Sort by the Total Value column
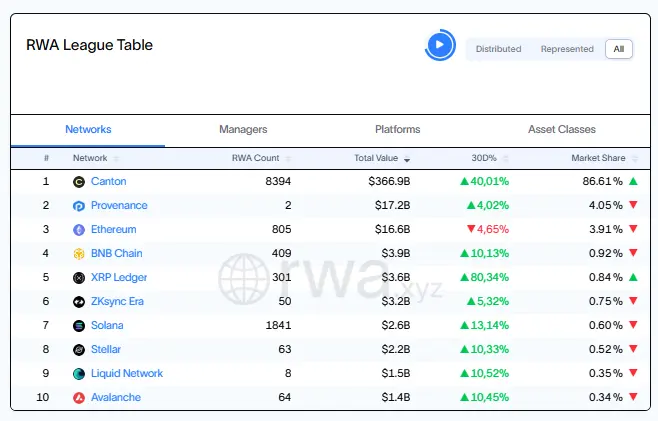Screen dimensions: 658x421 (376, 158)
